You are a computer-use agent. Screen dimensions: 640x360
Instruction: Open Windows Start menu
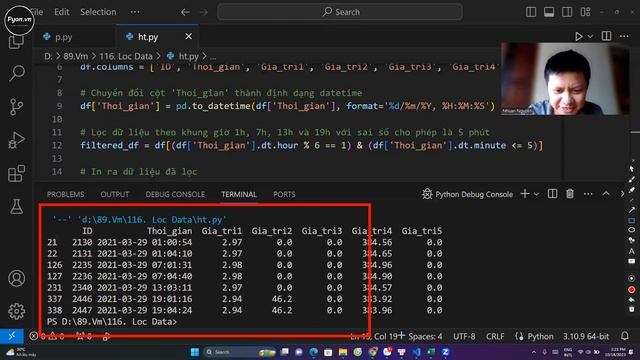[195, 352]
